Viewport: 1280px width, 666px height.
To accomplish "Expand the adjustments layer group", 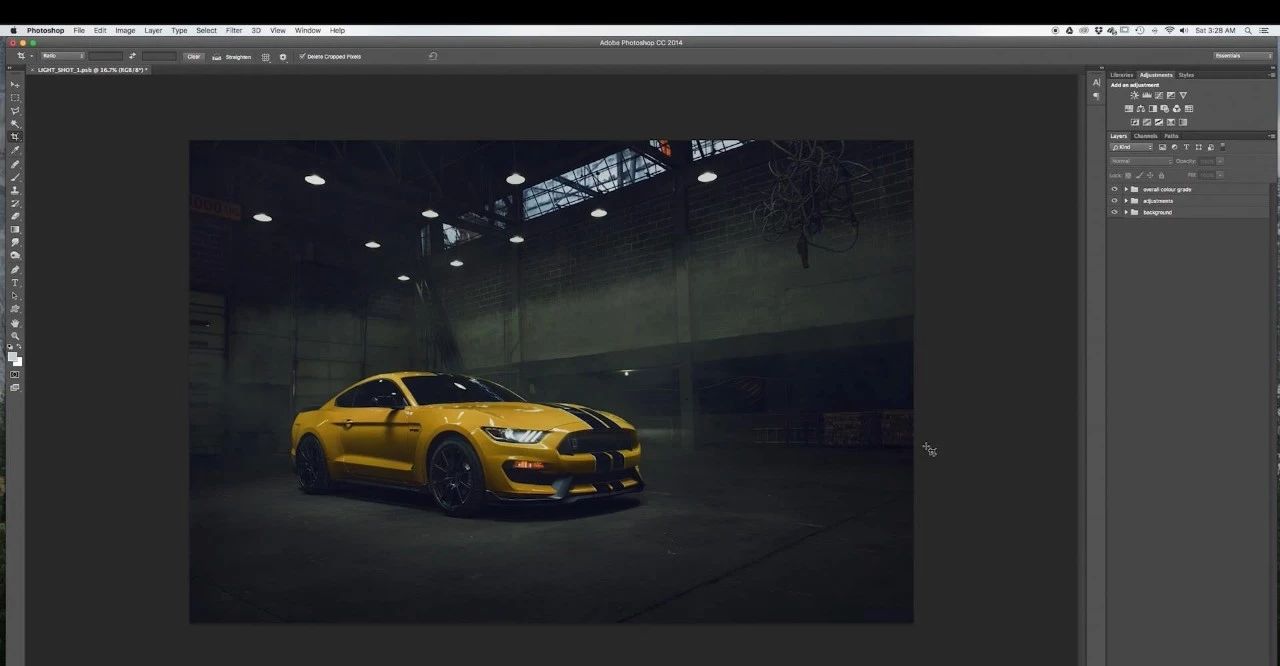I will pos(1126,201).
